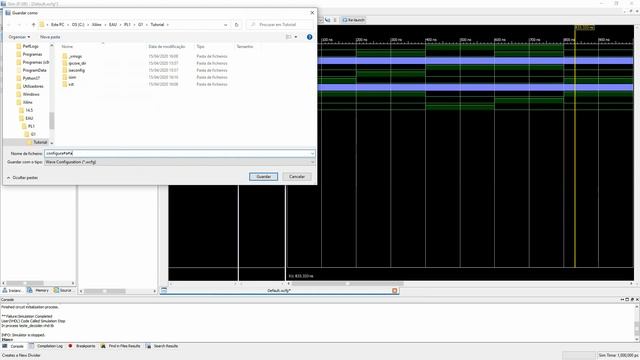640x360 pixels.
Task: Click the change view layout icon
Action: tap(289, 37)
